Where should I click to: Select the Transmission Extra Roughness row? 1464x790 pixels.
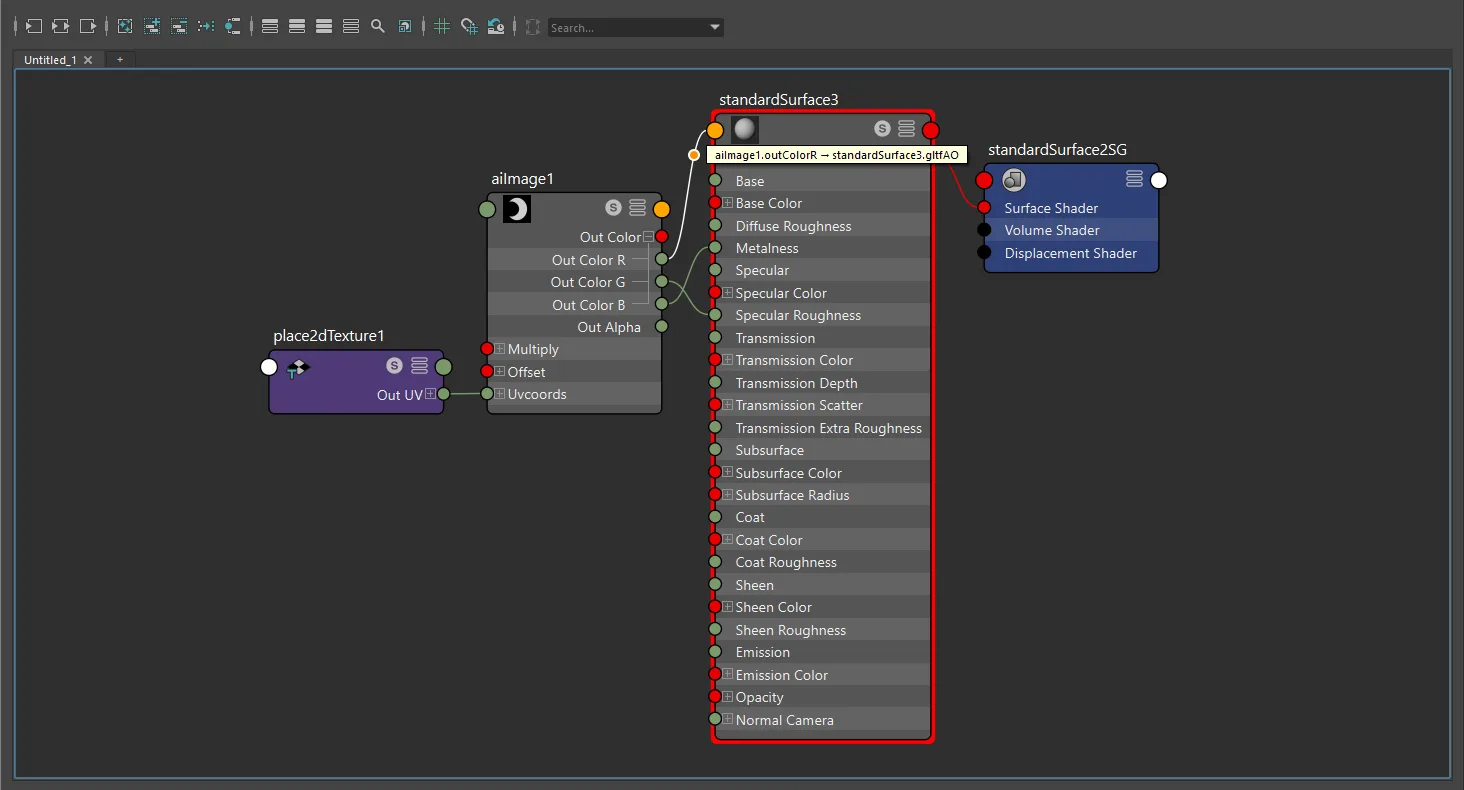pos(823,428)
